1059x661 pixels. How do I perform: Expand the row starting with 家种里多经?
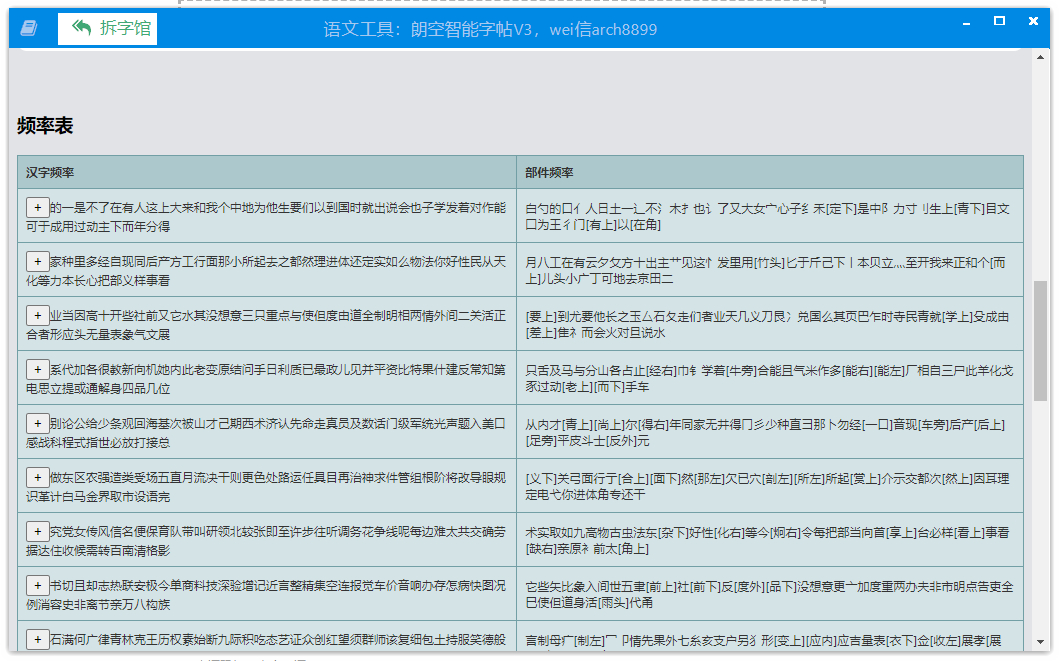coord(38,261)
